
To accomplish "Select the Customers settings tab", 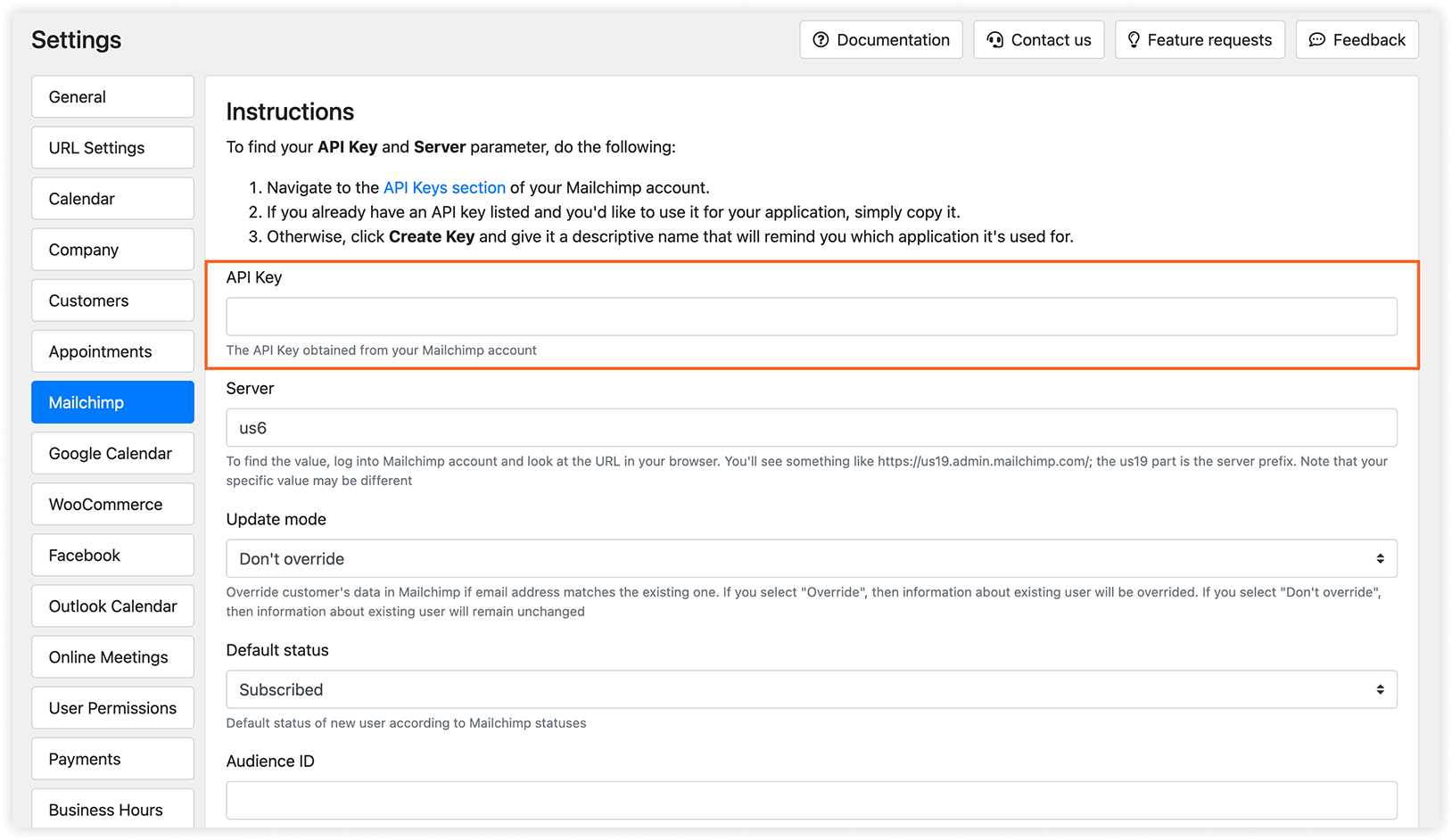I will [x=112, y=301].
